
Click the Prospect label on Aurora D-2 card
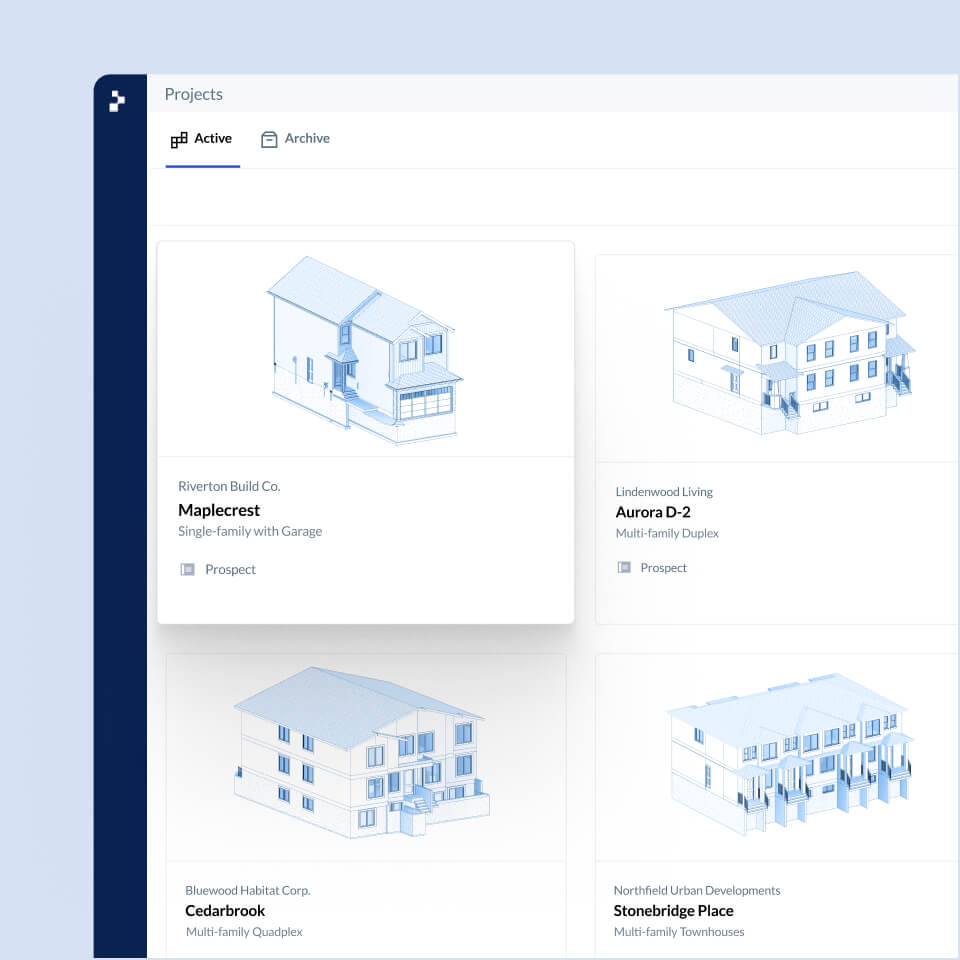pos(664,568)
